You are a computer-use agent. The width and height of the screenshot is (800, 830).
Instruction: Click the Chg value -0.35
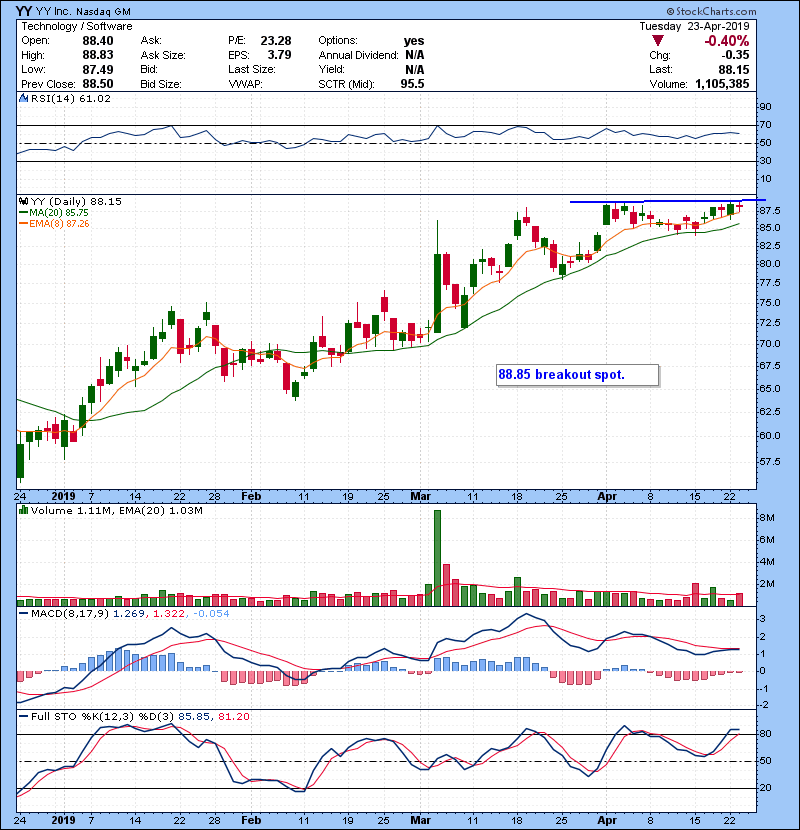pyautogui.click(x=735, y=55)
